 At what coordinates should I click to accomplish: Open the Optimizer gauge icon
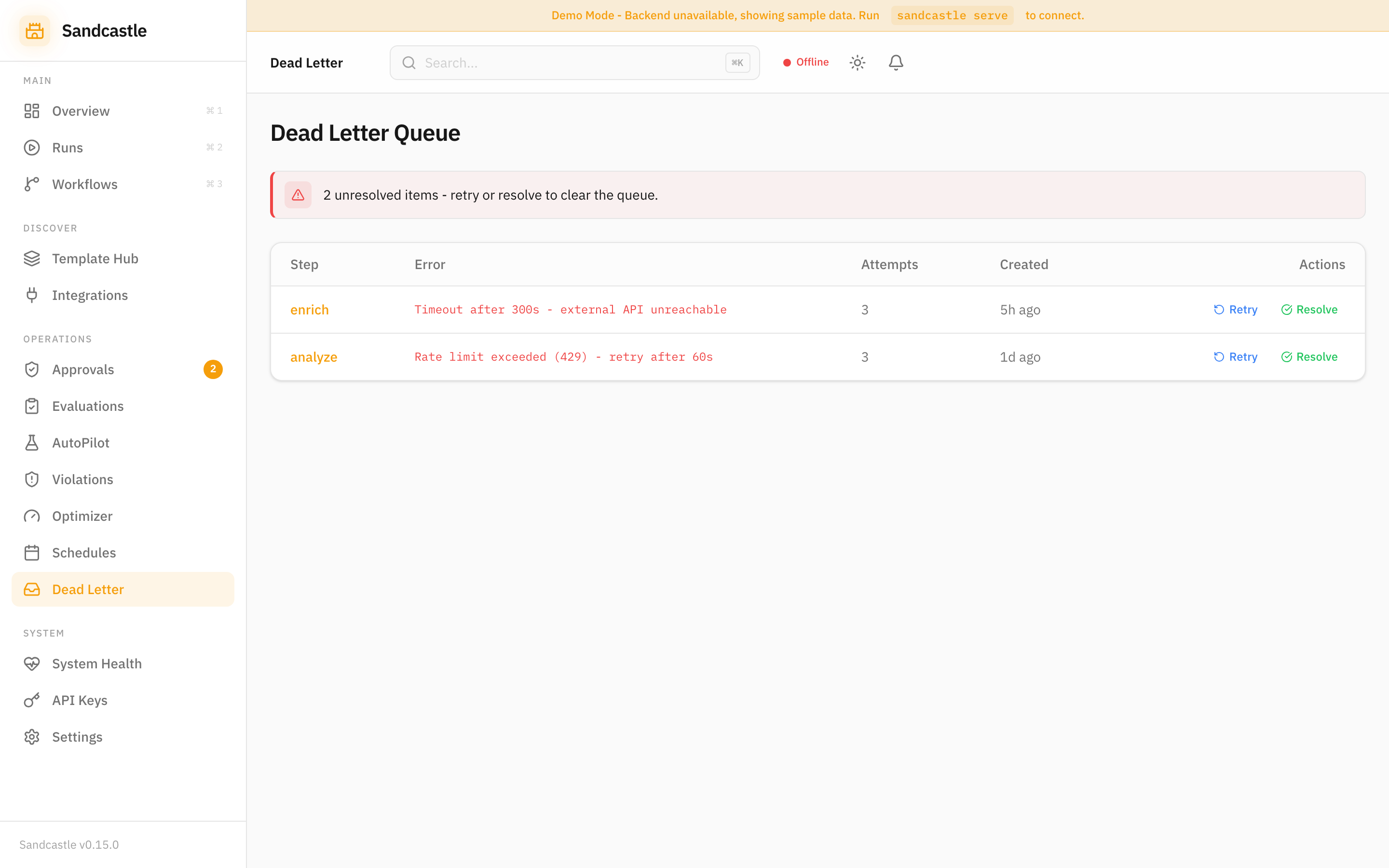tap(32, 516)
